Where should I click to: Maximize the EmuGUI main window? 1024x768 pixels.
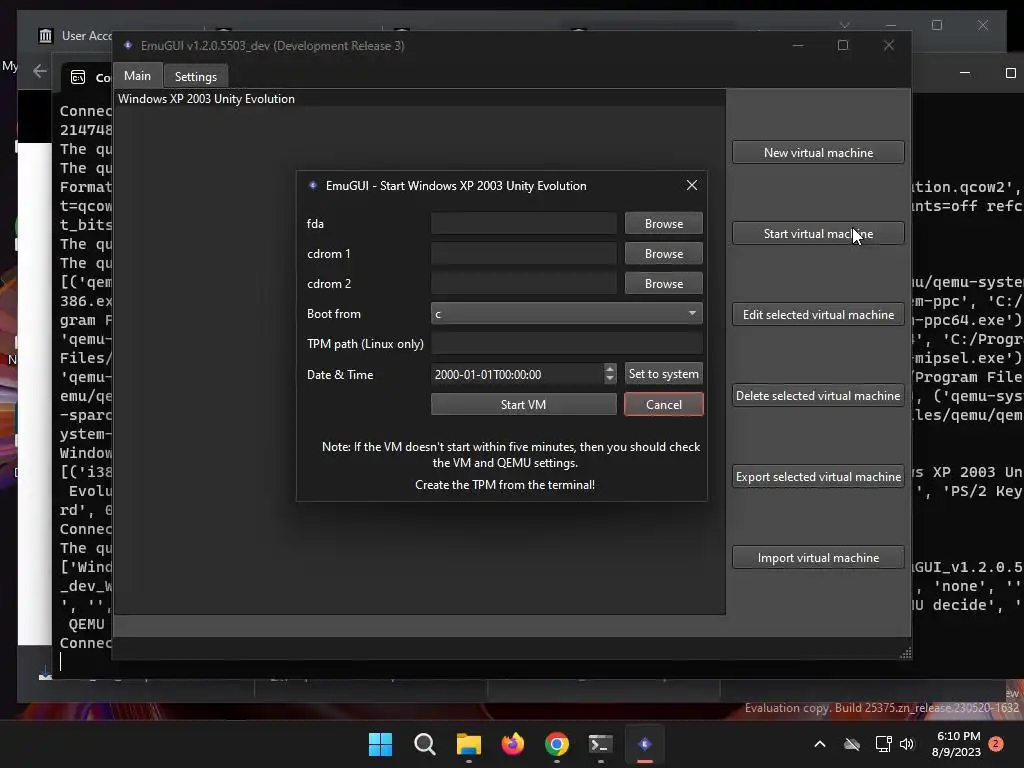843,45
